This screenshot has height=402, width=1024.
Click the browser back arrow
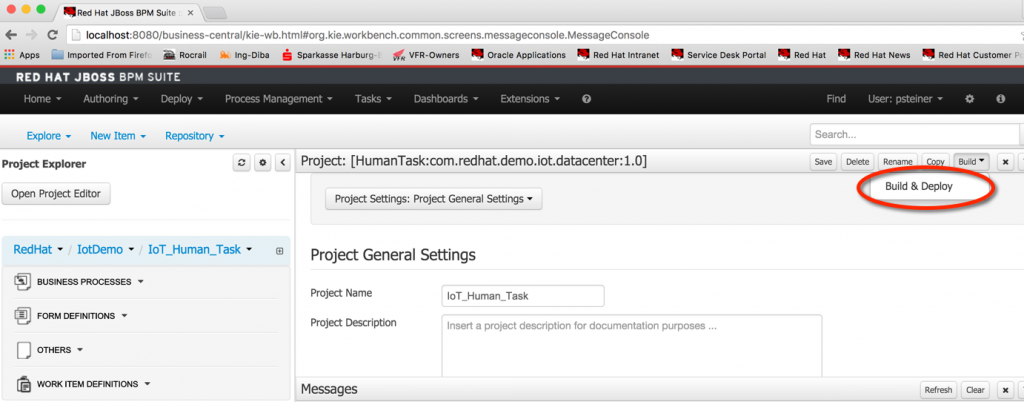click(x=13, y=35)
